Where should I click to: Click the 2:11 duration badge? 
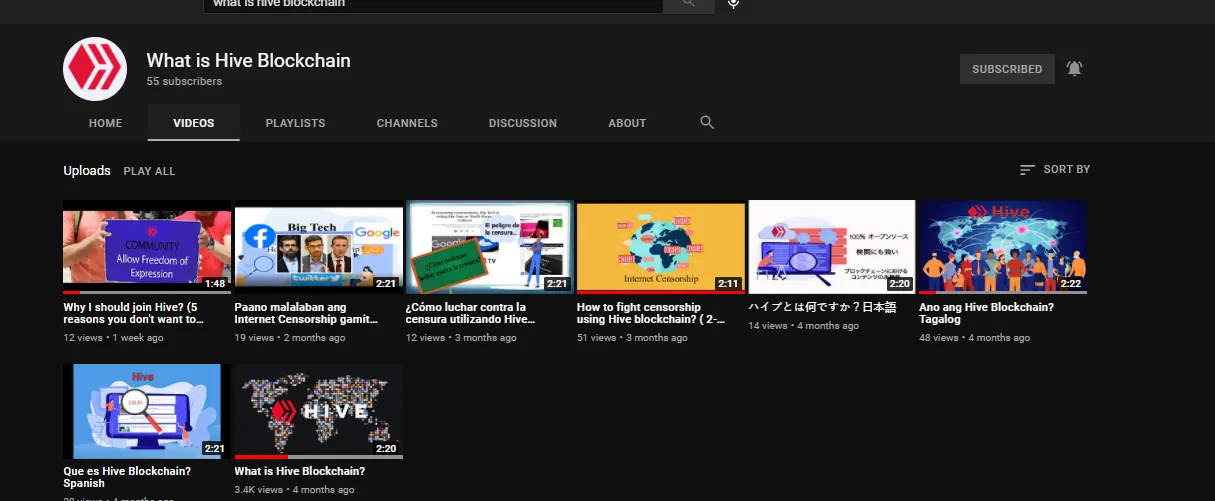pos(729,284)
